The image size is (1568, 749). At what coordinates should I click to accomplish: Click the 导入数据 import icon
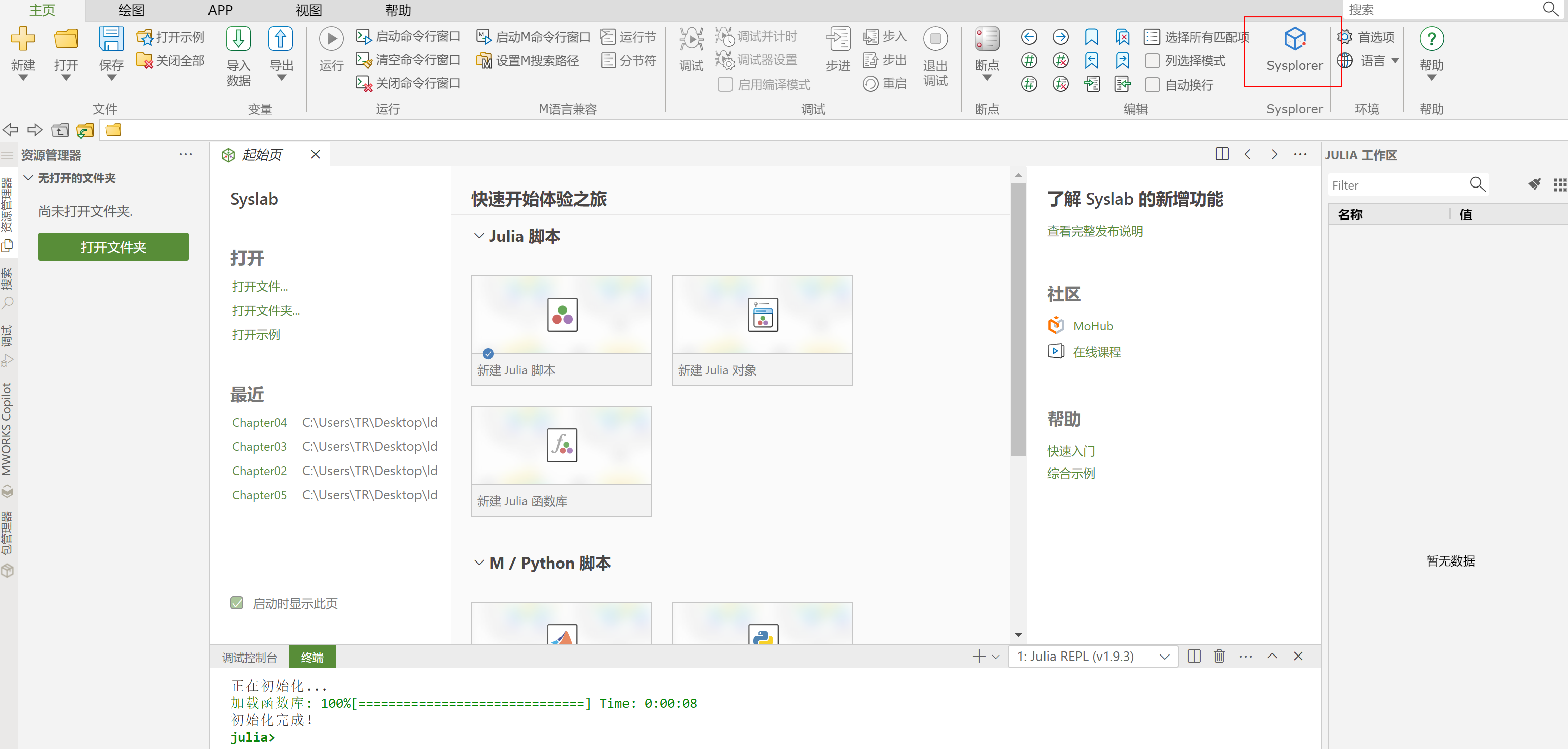pos(238,39)
